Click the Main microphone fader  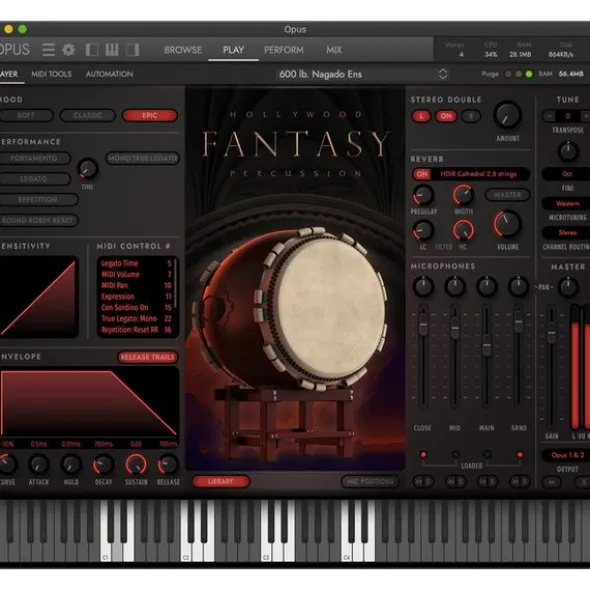[487, 345]
